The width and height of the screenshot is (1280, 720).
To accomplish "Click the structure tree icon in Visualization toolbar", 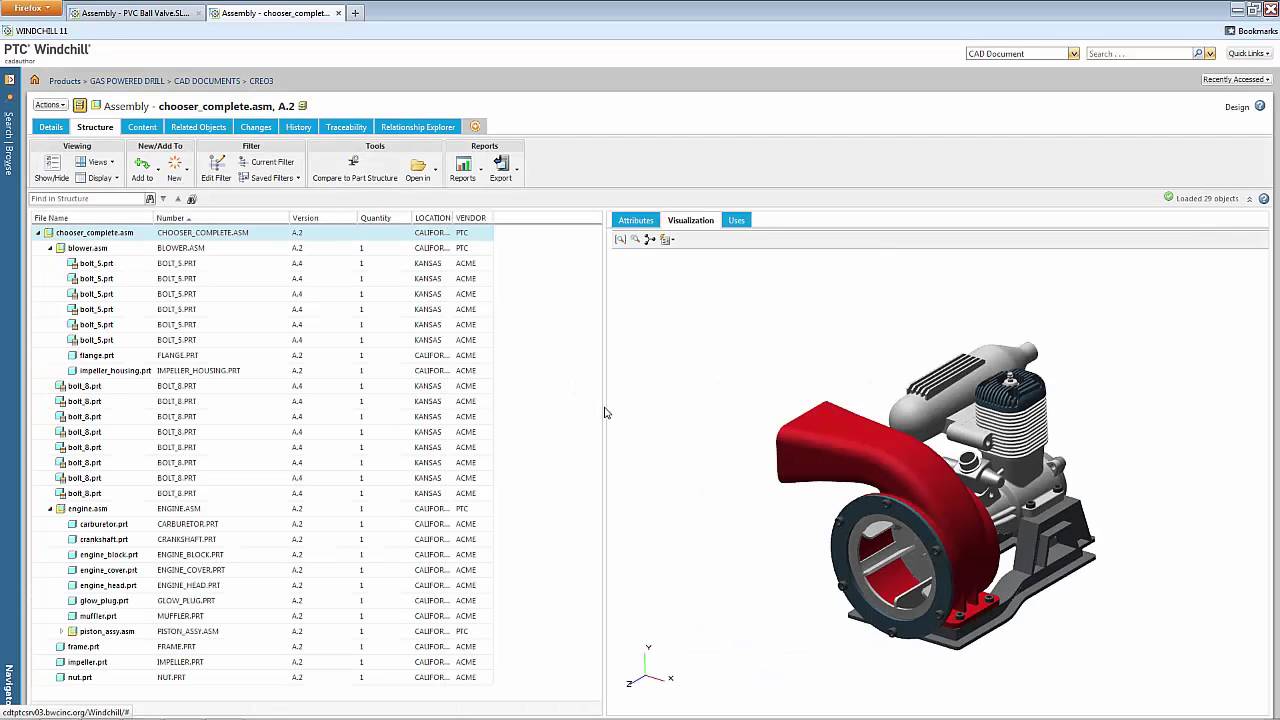I will (650, 239).
